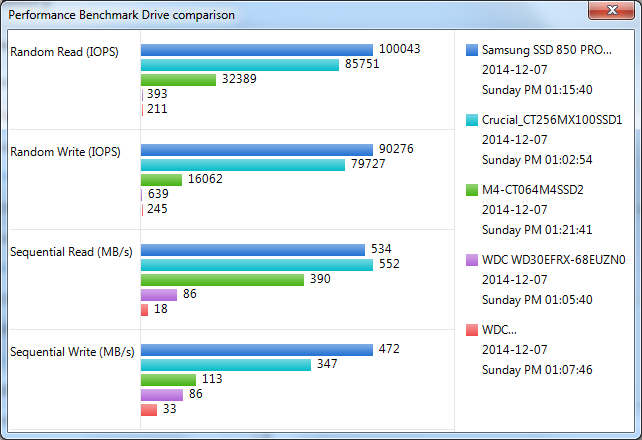The width and height of the screenshot is (642, 440).
Task: Select the Samsung SSD 850 PRO... legend label
Action: tap(547, 50)
